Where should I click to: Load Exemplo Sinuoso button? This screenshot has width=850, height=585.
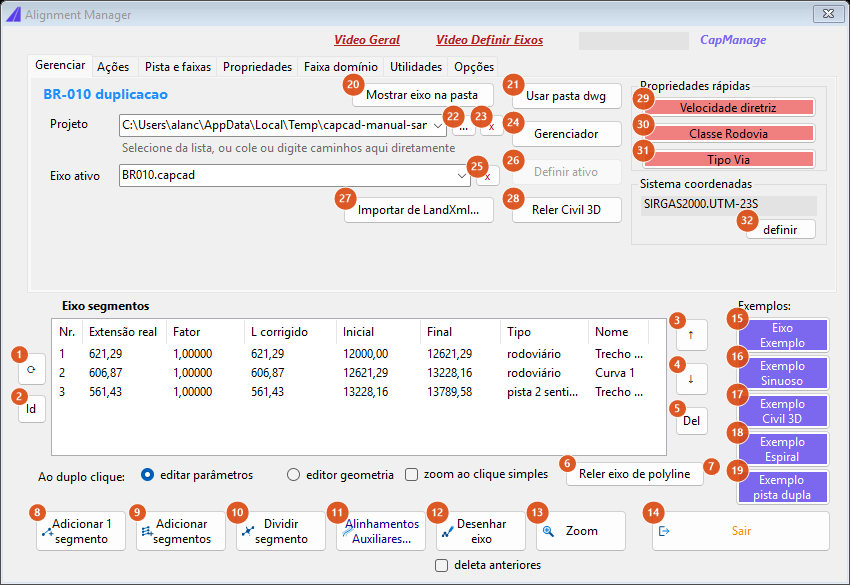[782, 374]
